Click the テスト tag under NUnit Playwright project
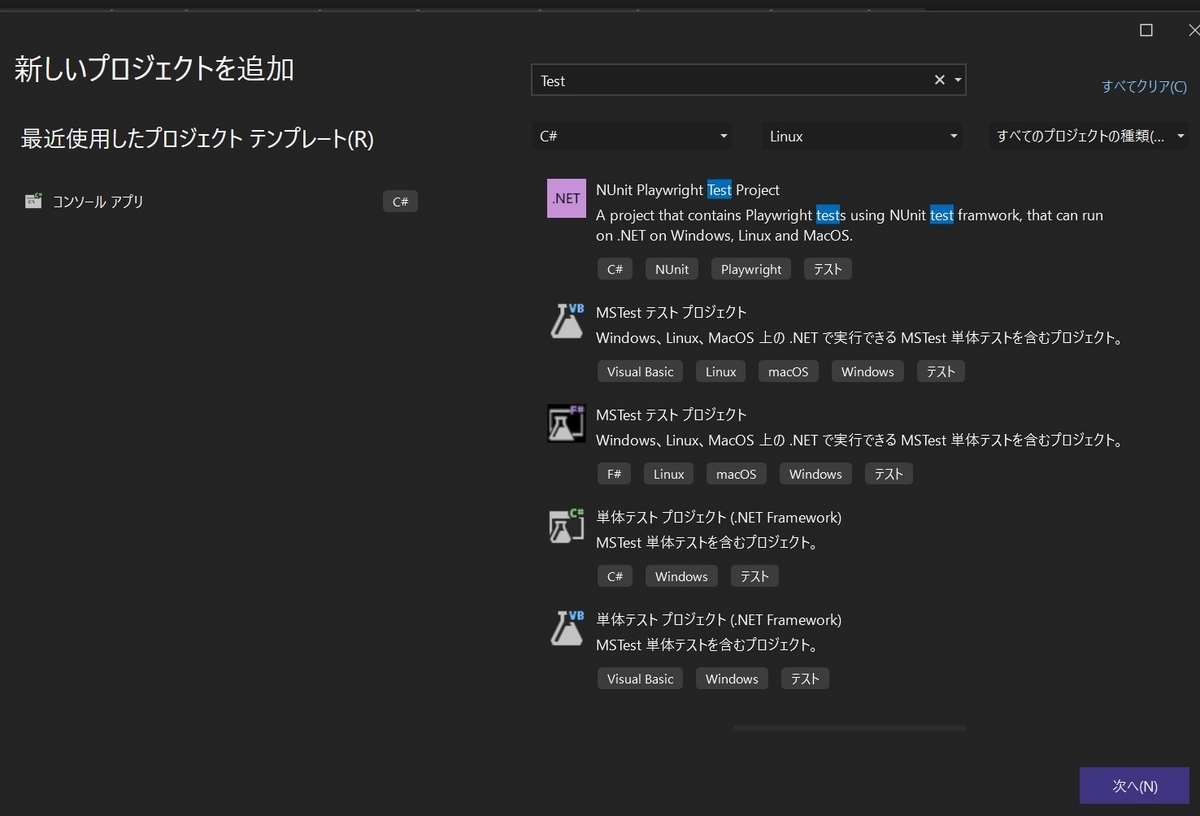Image resolution: width=1200 pixels, height=816 pixels. point(828,269)
